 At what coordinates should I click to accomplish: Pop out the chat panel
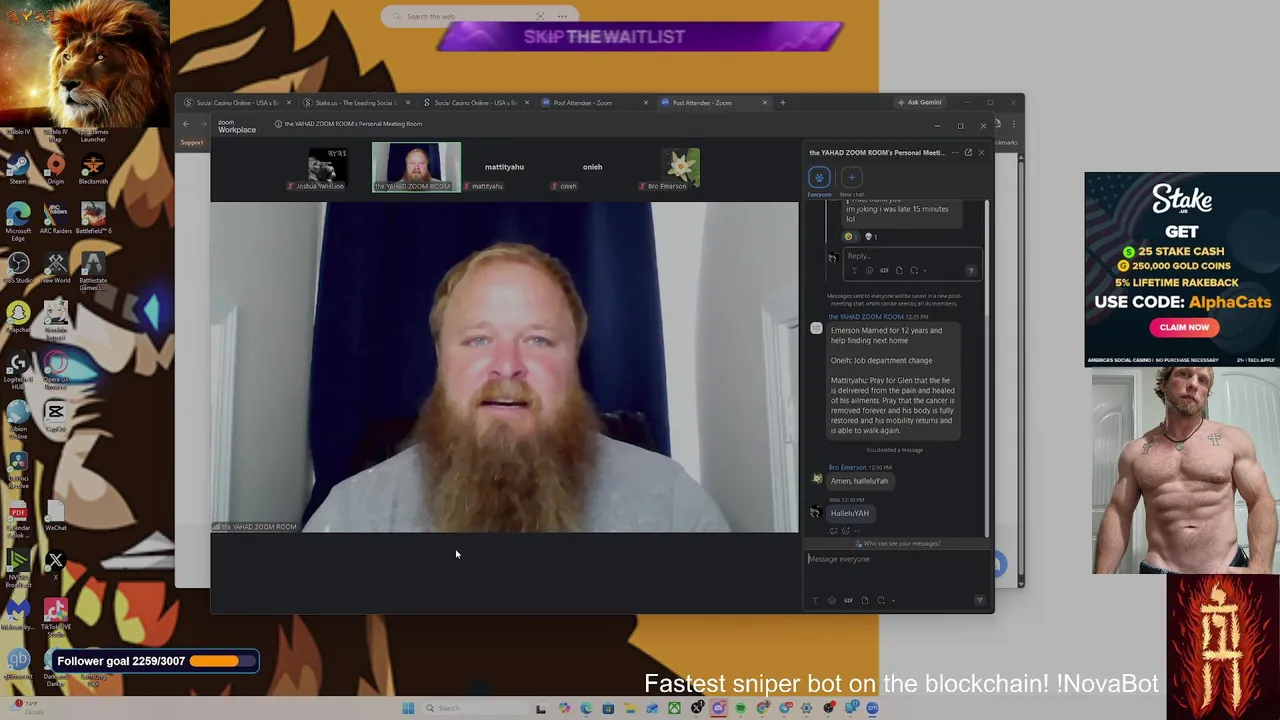click(x=968, y=152)
